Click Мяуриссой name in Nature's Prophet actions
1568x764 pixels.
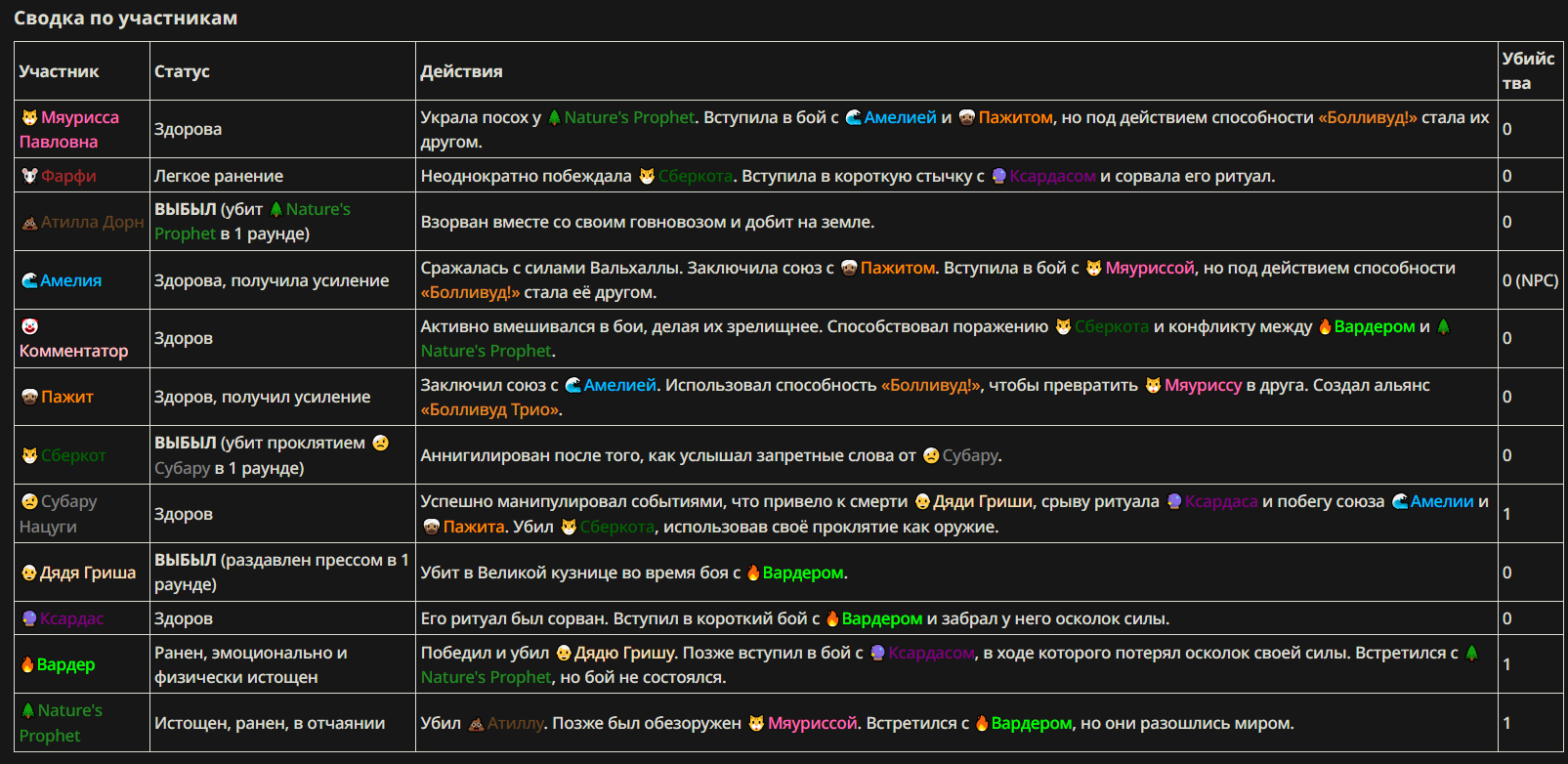pos(812,723)
